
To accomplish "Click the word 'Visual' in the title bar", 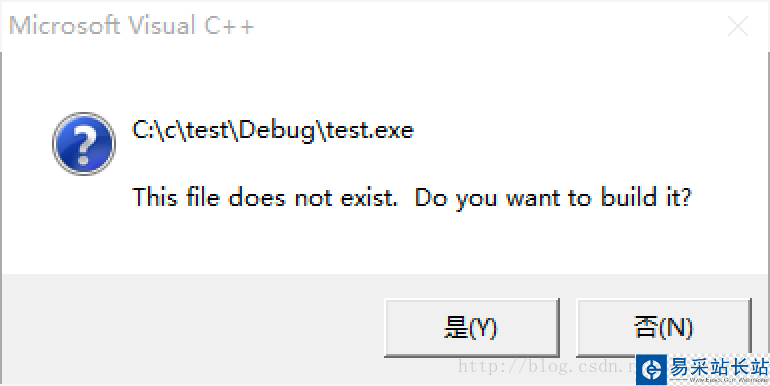I will coord(163,26).
